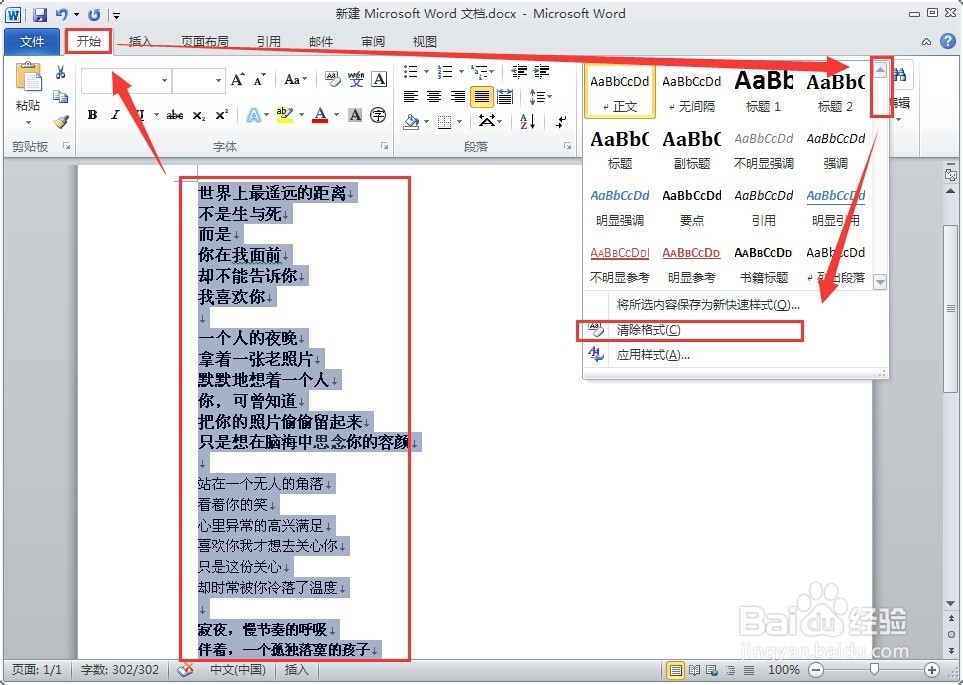Toggle bold formatting
963x685 pixels.
tap(93, 115)
